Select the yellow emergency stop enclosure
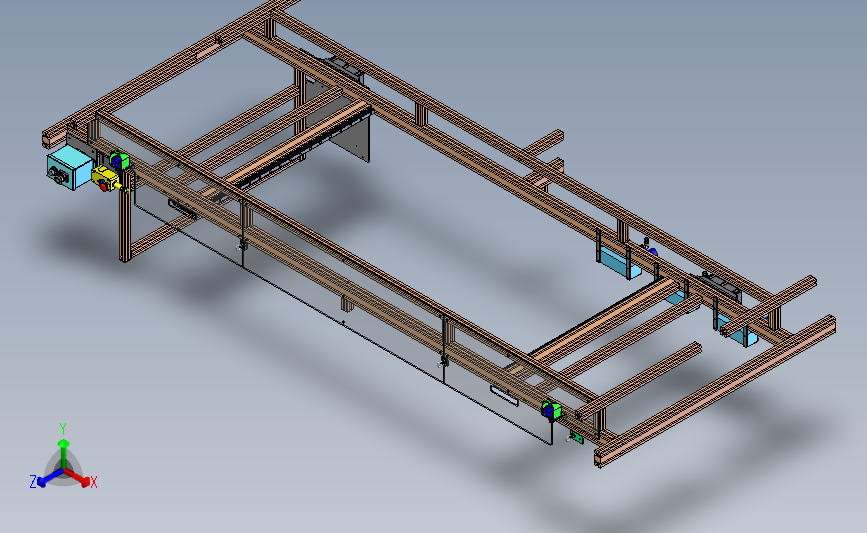 [x=106, y=177]
